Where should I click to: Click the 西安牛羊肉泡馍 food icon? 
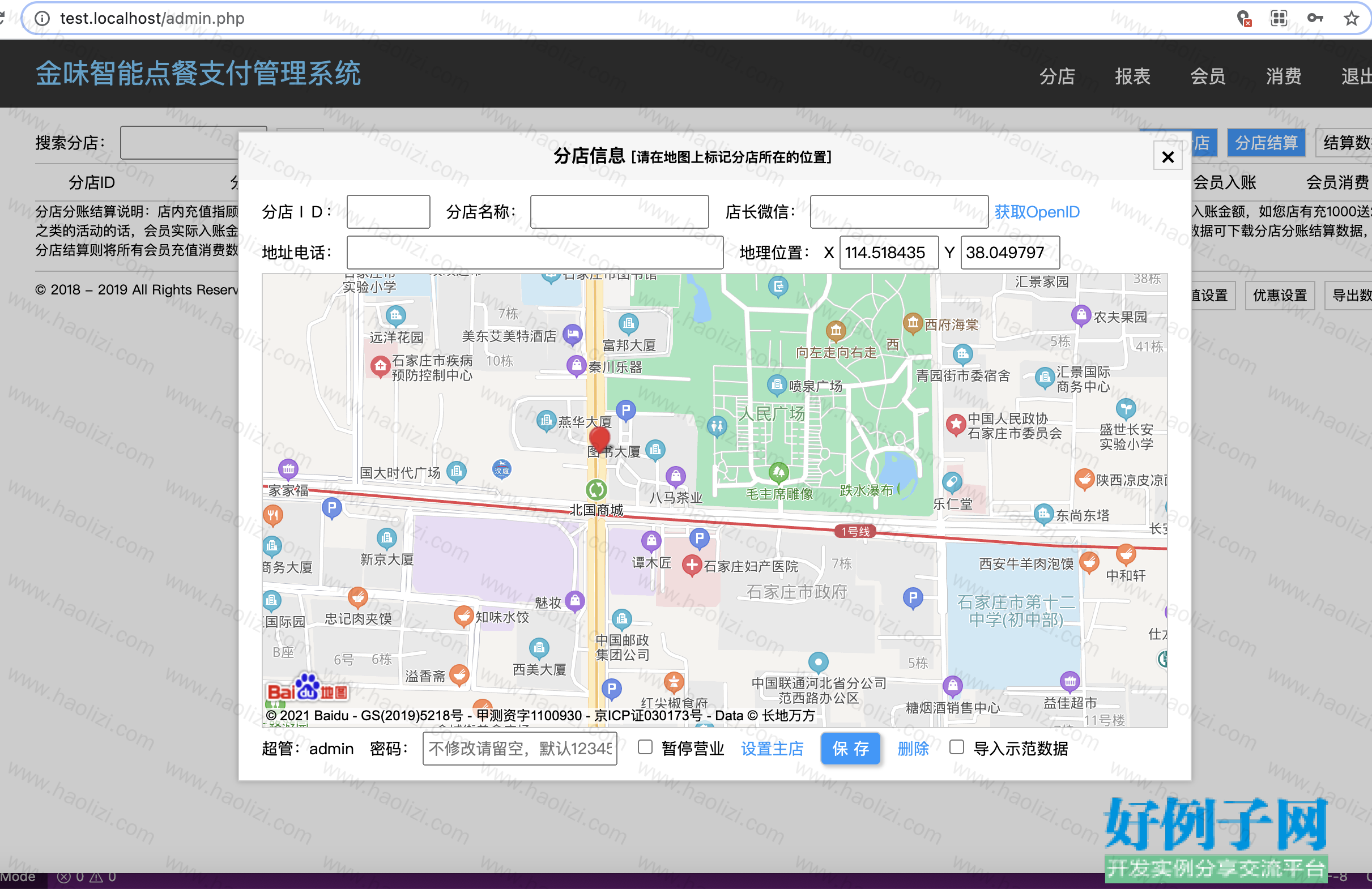1089,562
